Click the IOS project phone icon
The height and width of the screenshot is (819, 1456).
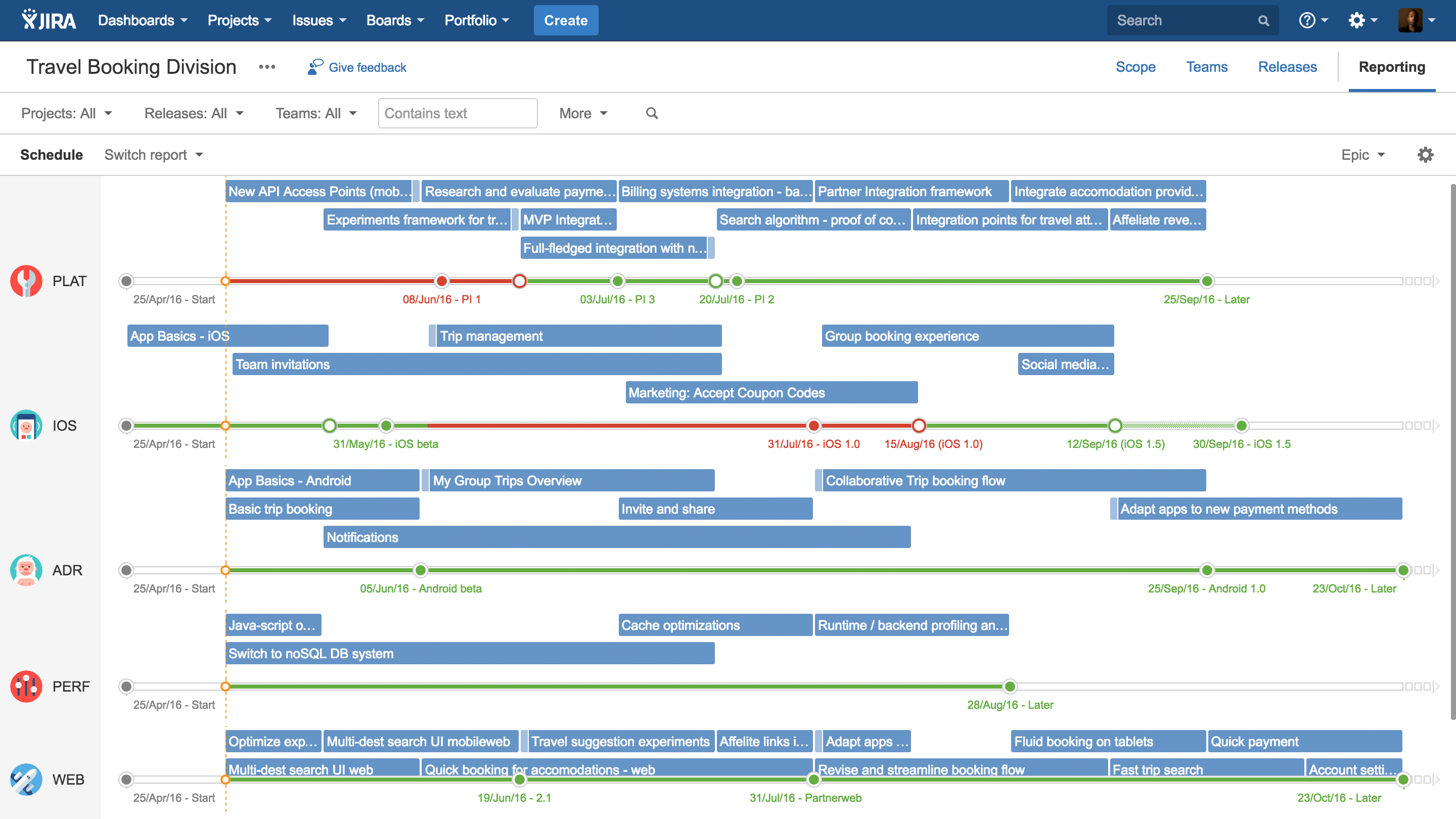[26, 426]
